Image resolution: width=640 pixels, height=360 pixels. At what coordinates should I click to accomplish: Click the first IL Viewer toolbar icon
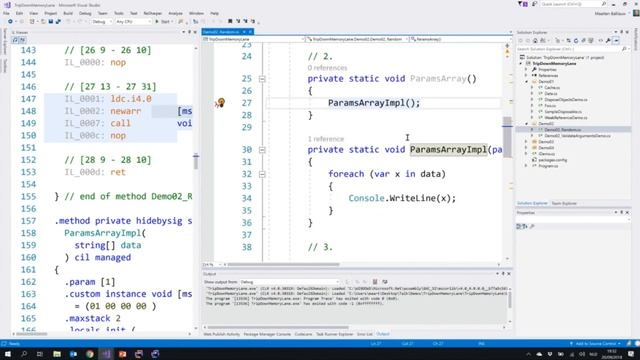[x=15, y=40]
